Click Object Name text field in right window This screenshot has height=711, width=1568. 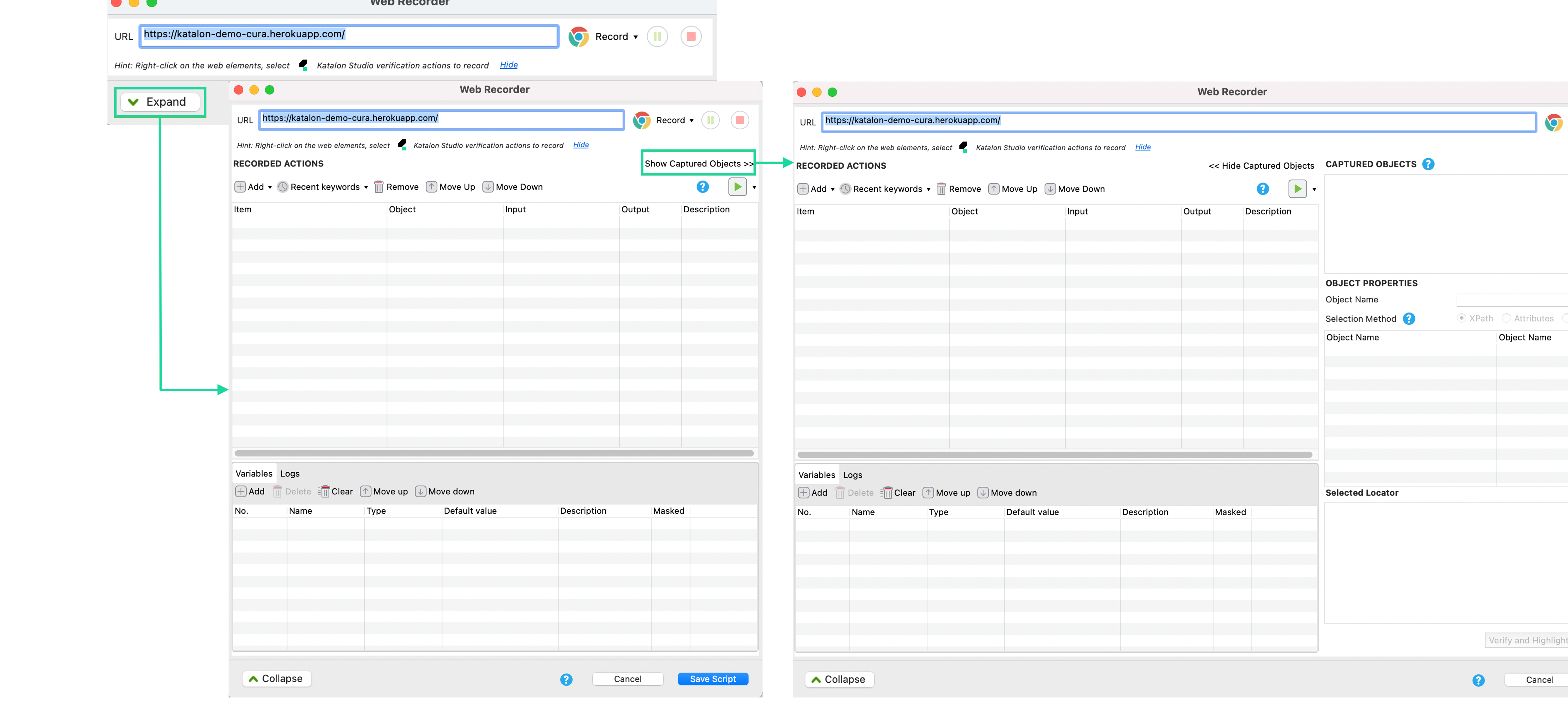1512,300
